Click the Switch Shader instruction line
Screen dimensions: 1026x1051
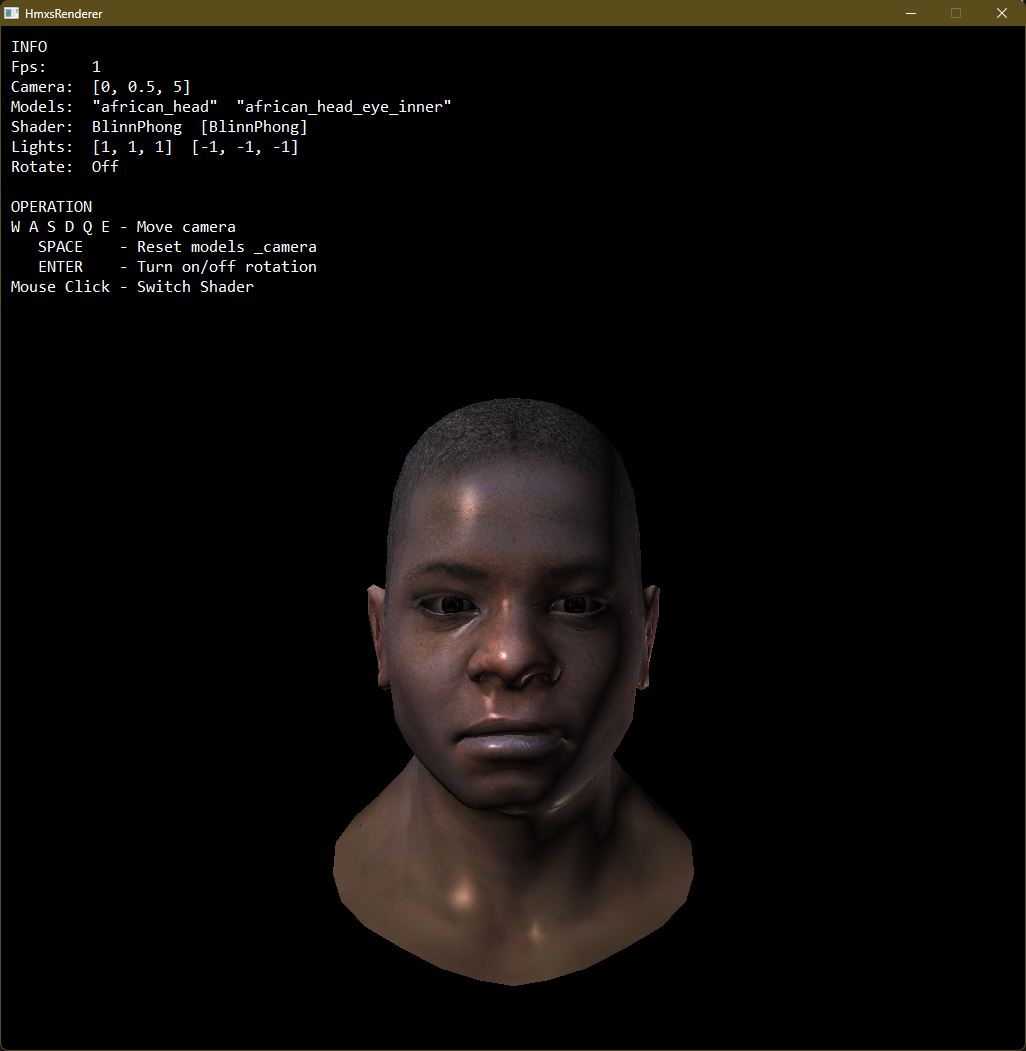[x=132, y=287]
